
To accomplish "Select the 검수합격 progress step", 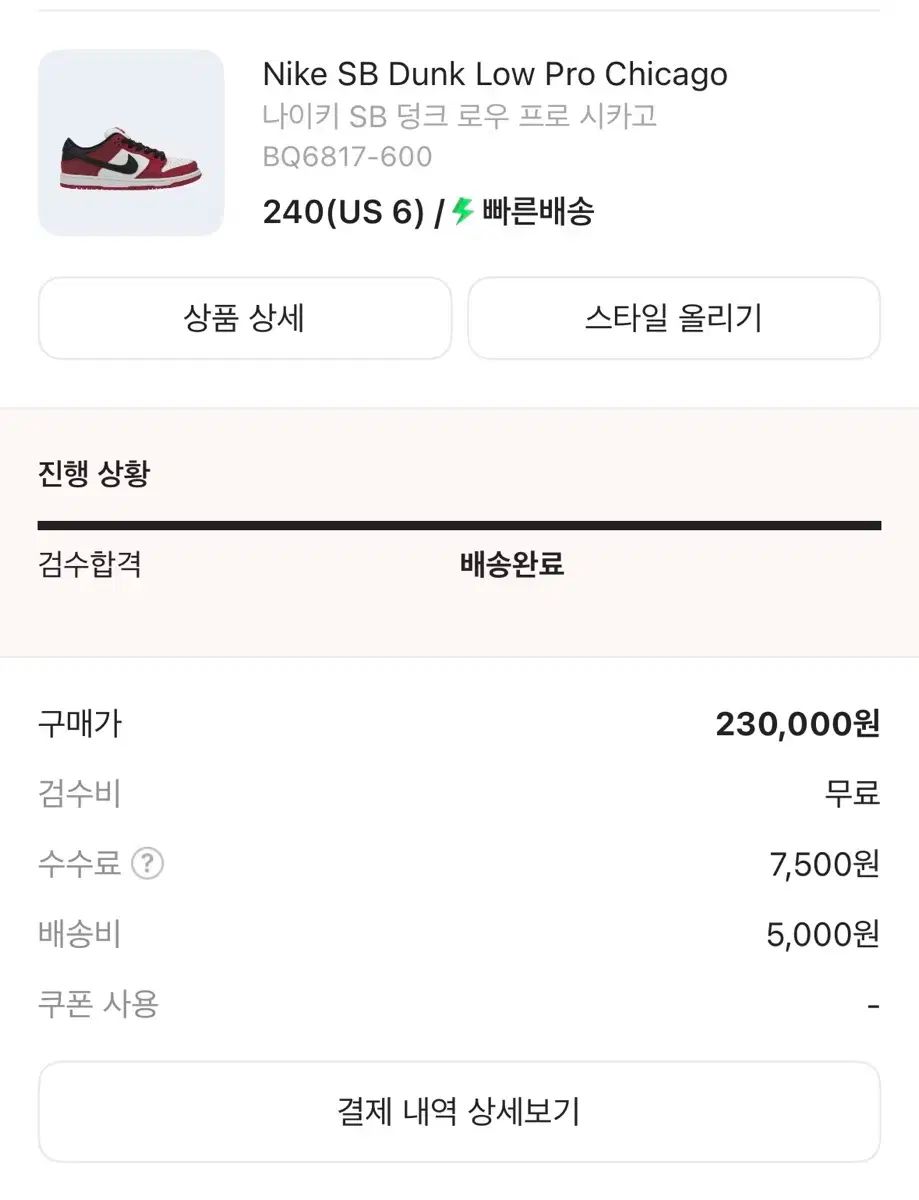I will pos(90,564).
